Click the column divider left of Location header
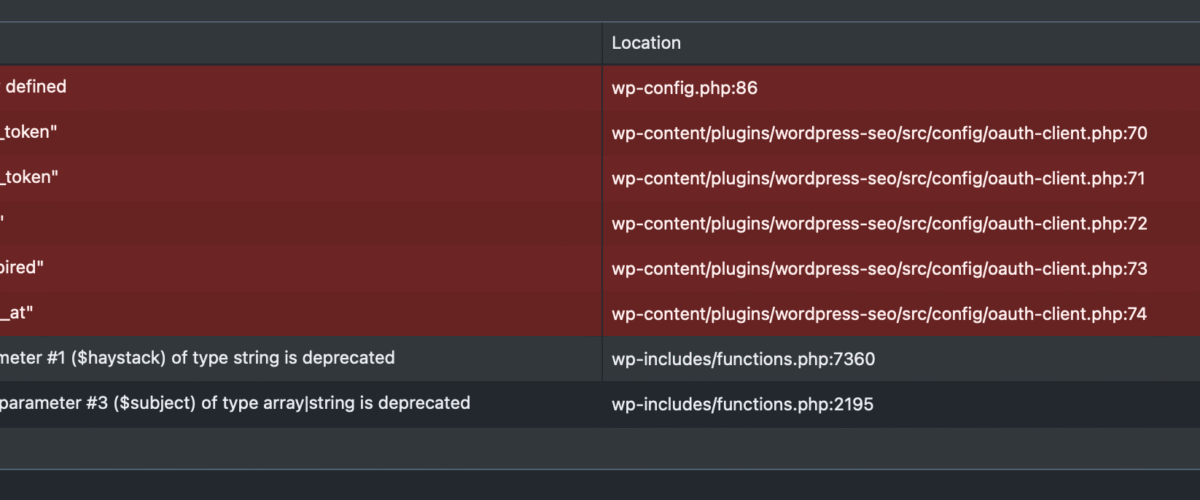Viewport: 1200px width, 500px height. click(x=602, y=43)
